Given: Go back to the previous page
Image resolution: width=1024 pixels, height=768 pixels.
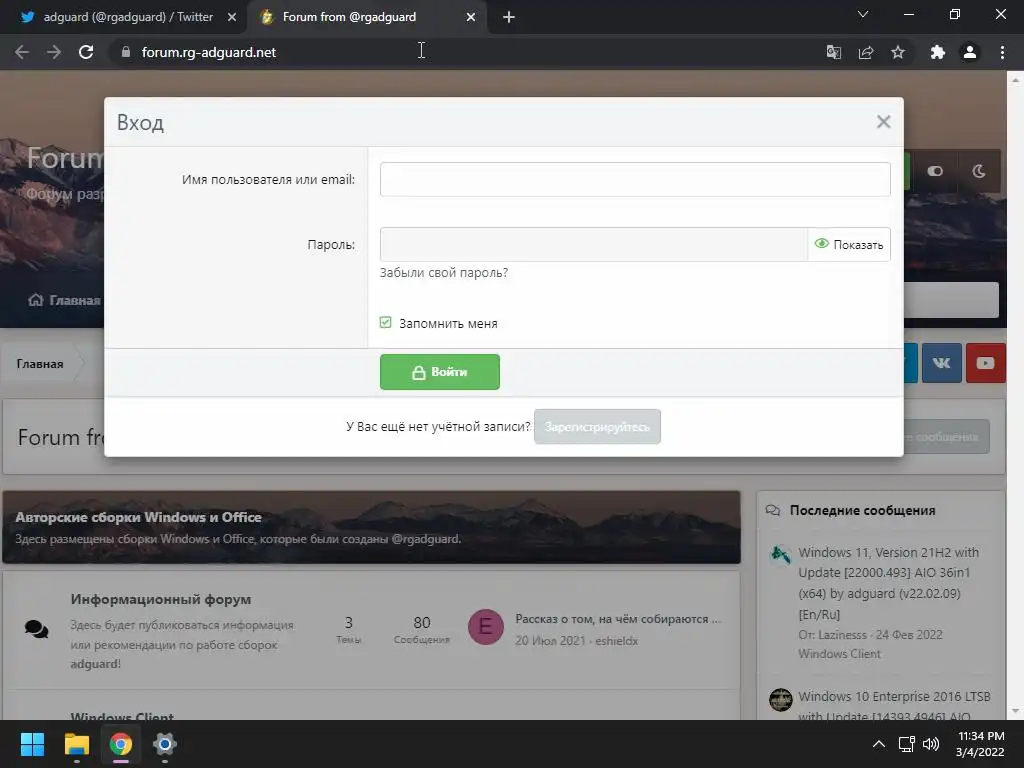Looking at the screenshot, I should coord(22,52).
